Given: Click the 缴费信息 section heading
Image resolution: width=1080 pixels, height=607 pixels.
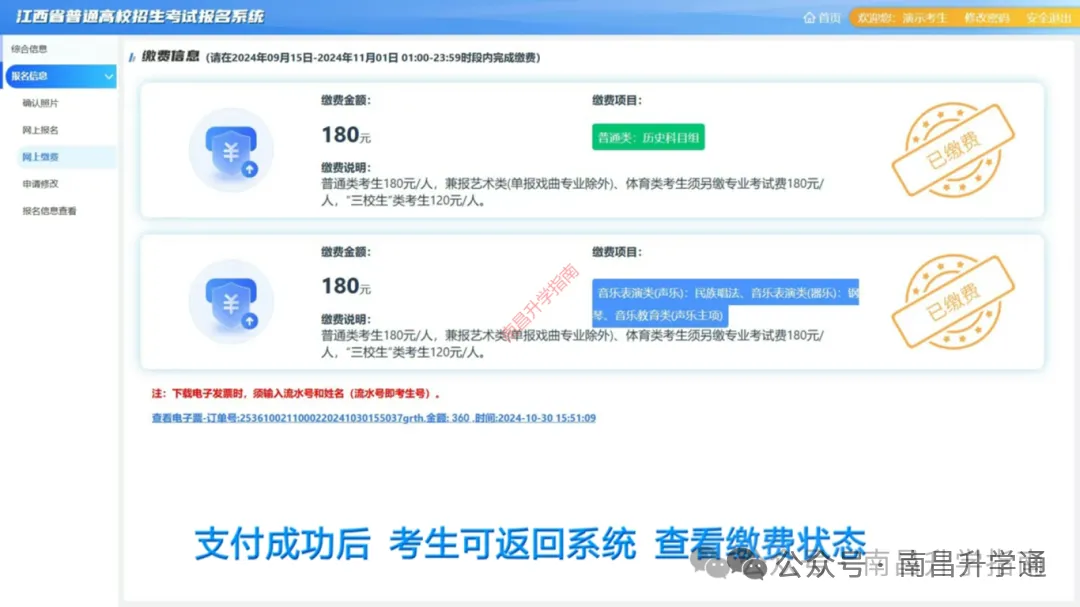Looking at the screenshot, I should coord(170,56).
